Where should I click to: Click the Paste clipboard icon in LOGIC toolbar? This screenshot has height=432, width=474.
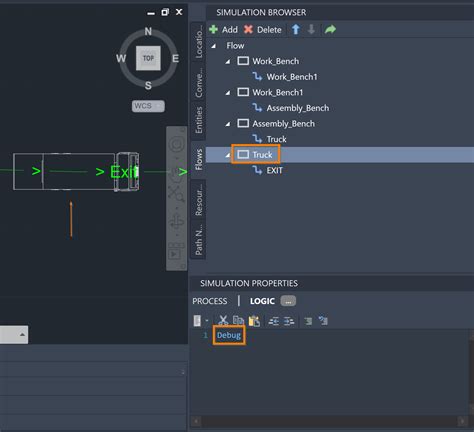254,321
